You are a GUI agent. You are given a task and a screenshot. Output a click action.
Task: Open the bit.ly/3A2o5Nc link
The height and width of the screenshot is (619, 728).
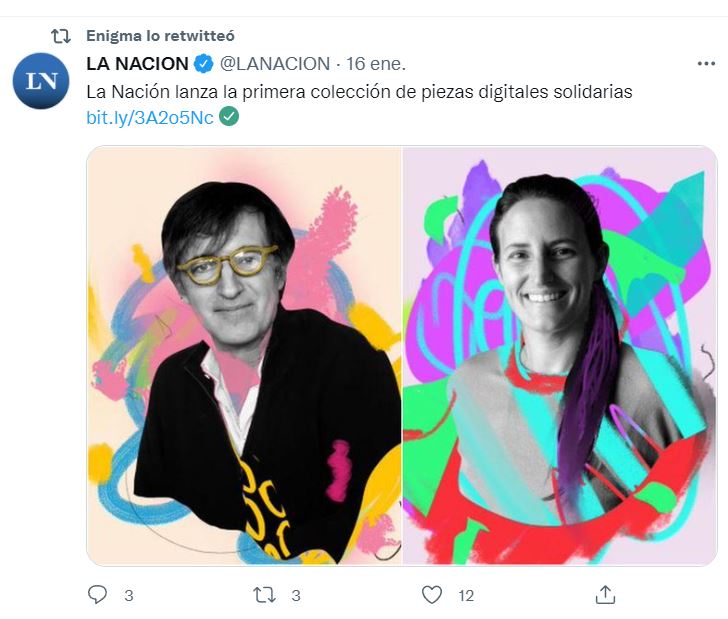point(150,117)
